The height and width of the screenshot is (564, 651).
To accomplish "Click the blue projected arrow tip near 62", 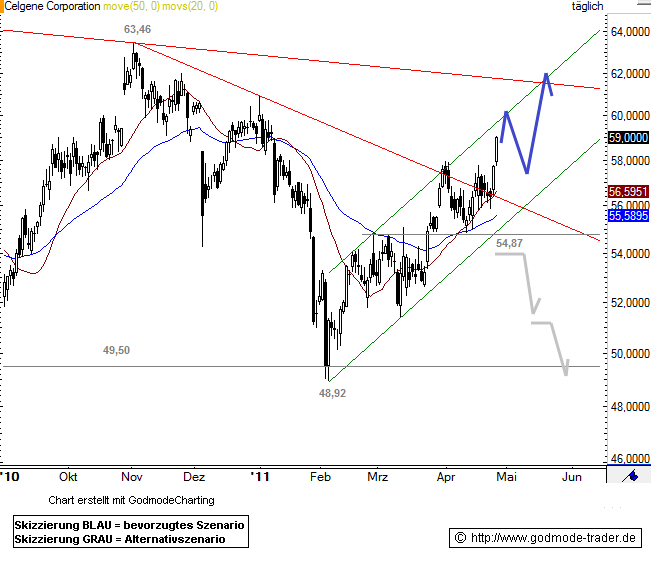I will click(x=546, y=74).
